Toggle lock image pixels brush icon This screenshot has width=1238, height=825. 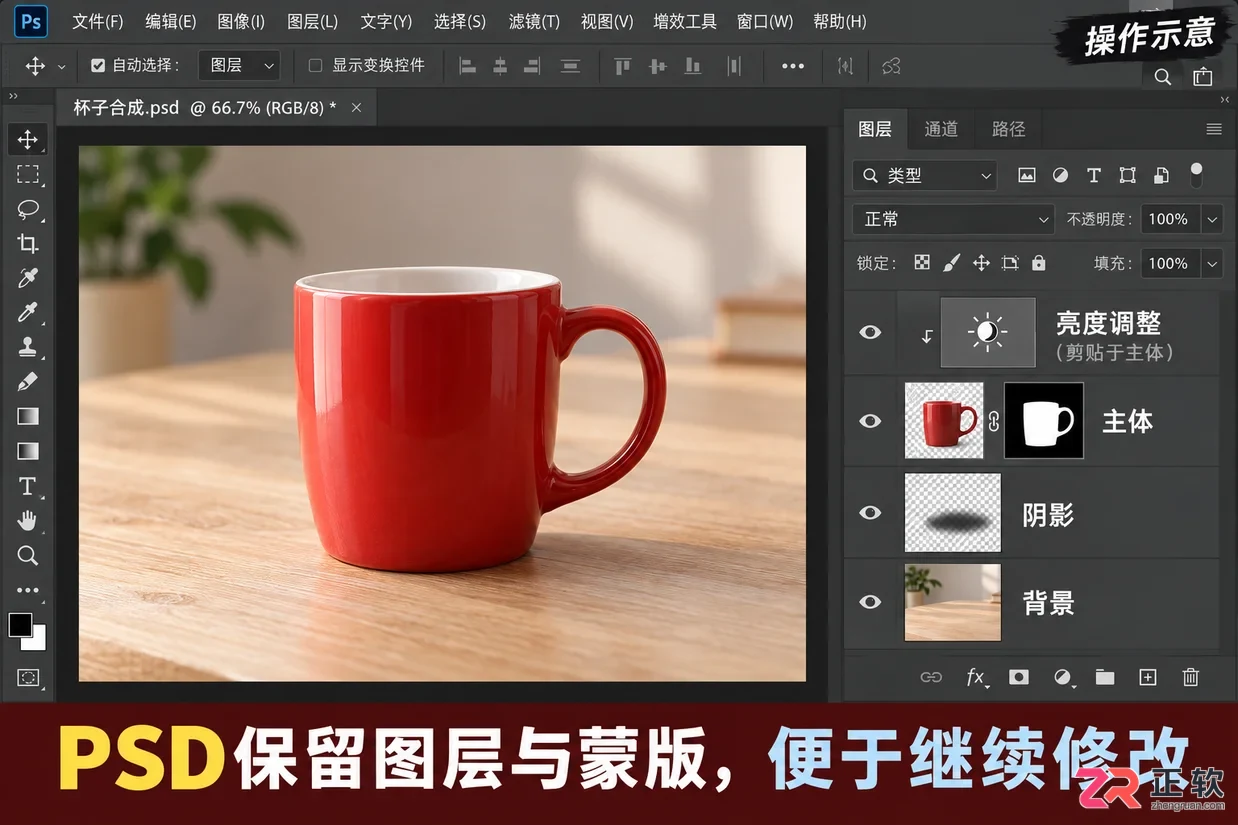pos(951,263)
